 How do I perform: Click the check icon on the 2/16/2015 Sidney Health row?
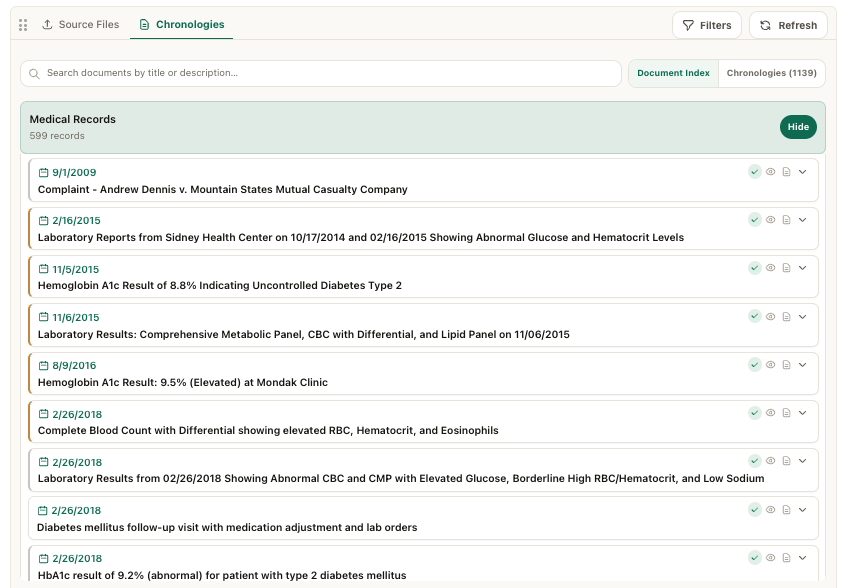click(x=755, y=219)
